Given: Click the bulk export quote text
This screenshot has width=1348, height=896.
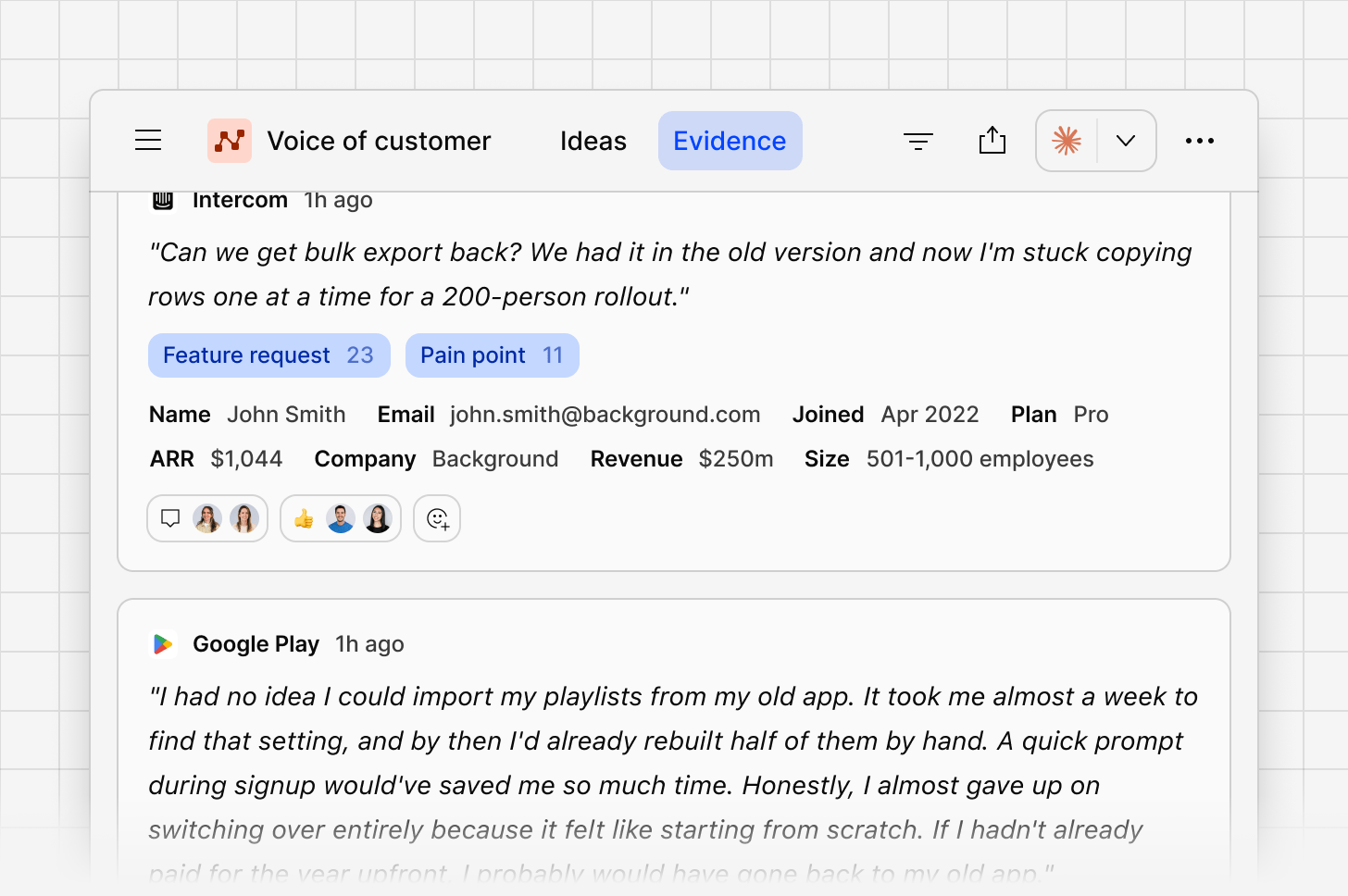Looking at the screenshot, I should (670, 274).
